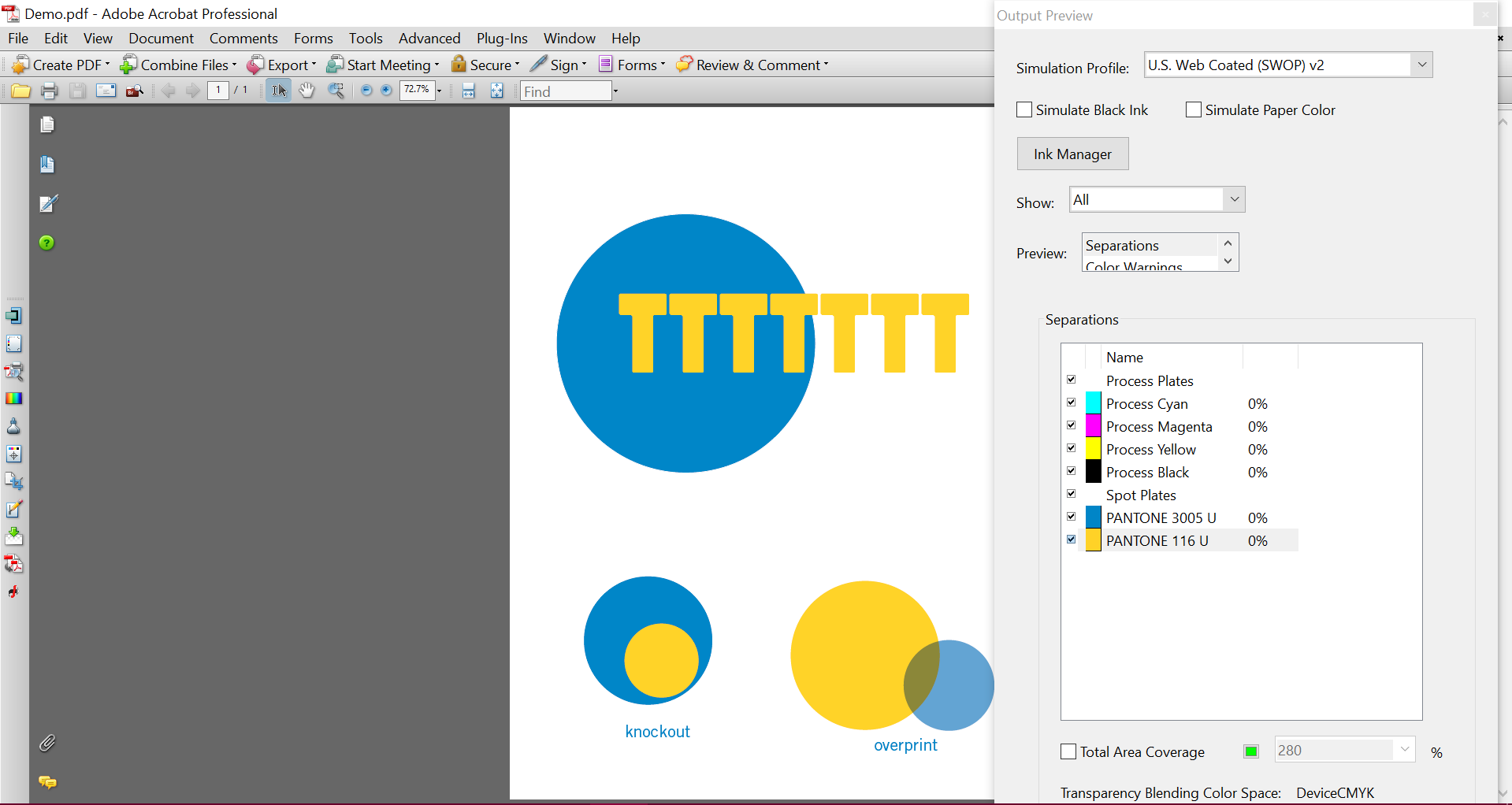Open Convert Colors rainbow icon
This screenshot has width=1512, height=805.
(13, 399)
